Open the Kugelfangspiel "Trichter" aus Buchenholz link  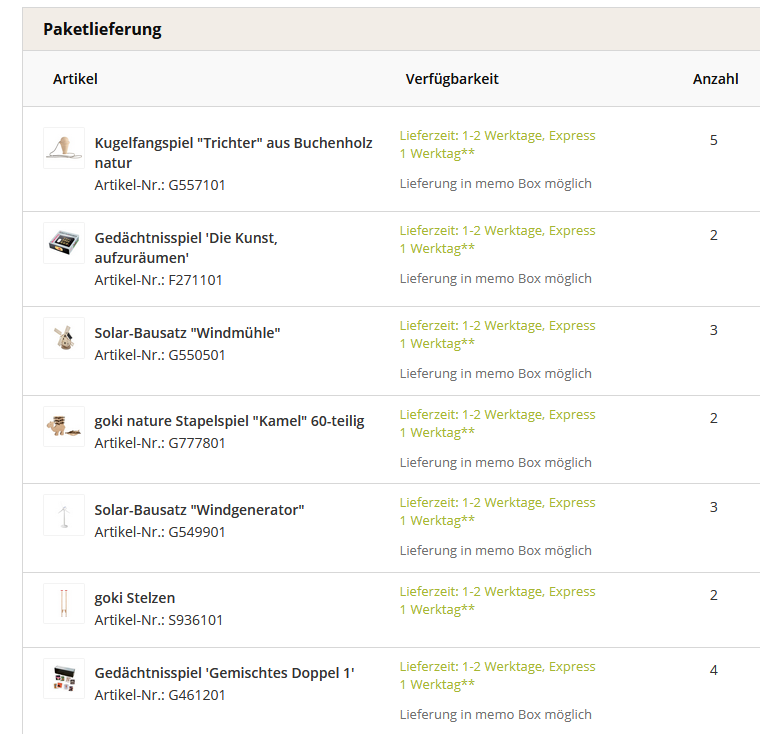tap(233, 153)
